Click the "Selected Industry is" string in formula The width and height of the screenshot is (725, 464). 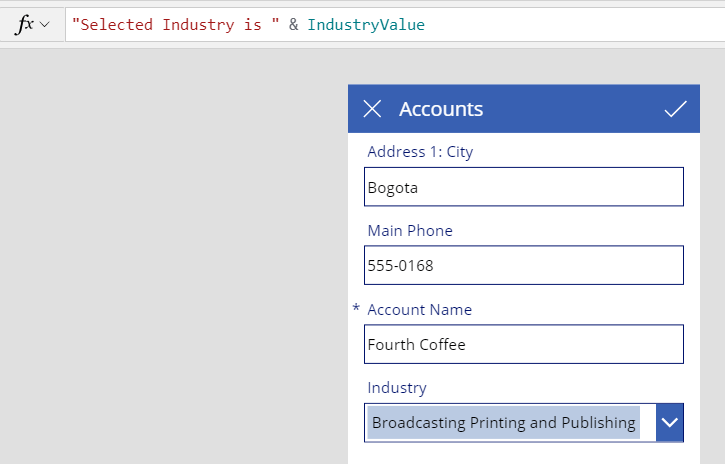176,24
